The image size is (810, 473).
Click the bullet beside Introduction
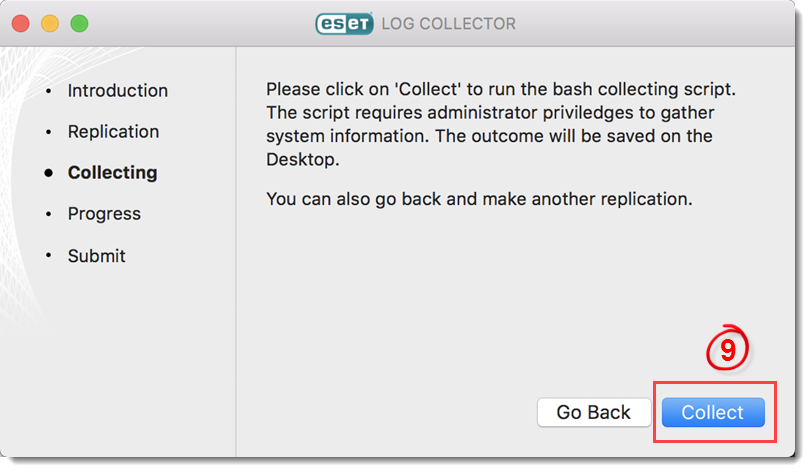tap(49, 91)
